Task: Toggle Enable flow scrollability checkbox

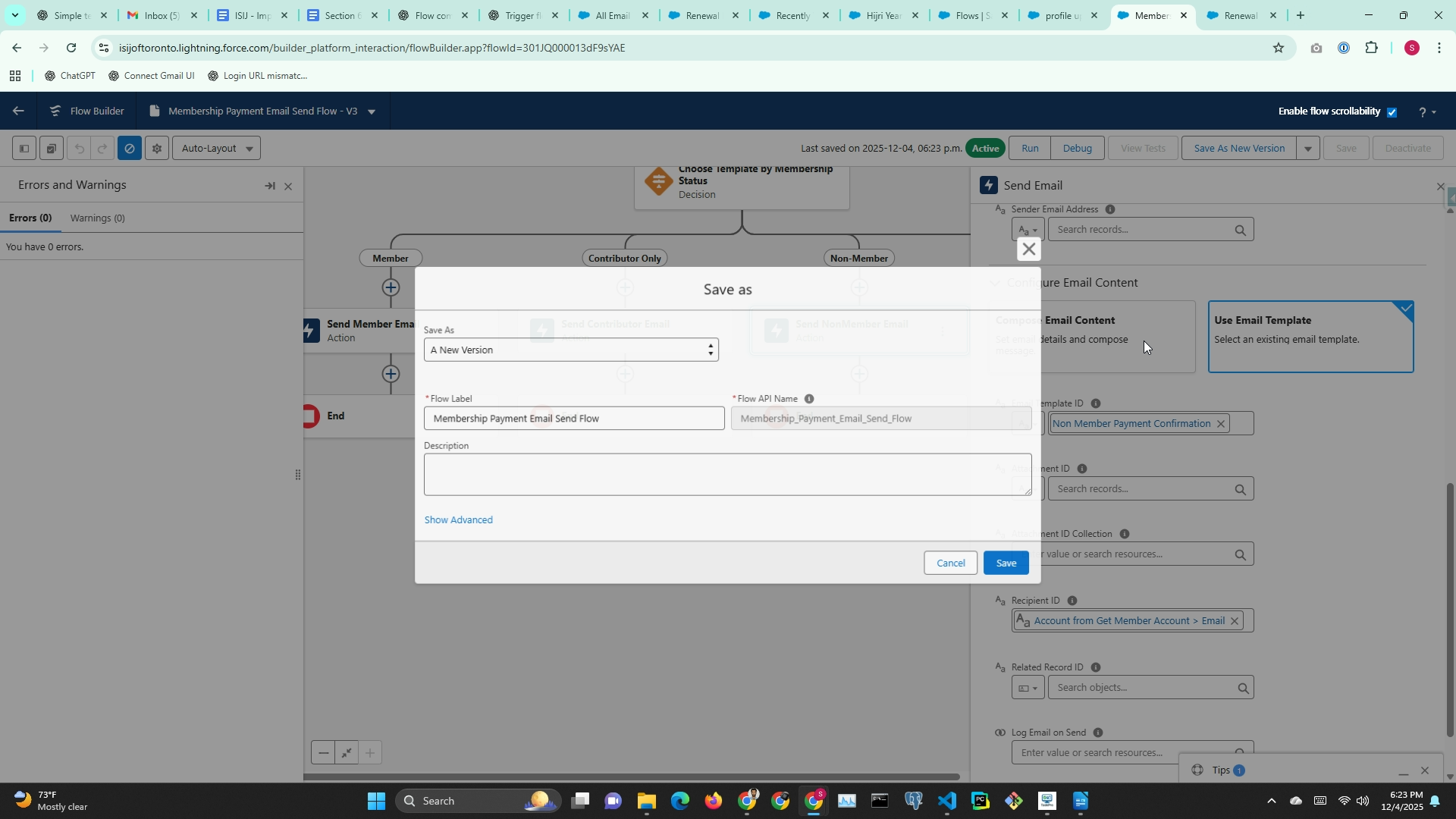Action: coord(1392,112)
